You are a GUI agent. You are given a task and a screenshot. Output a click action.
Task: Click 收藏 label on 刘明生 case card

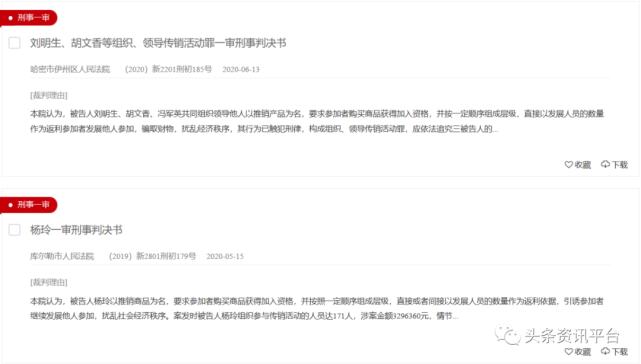point(583,165)
